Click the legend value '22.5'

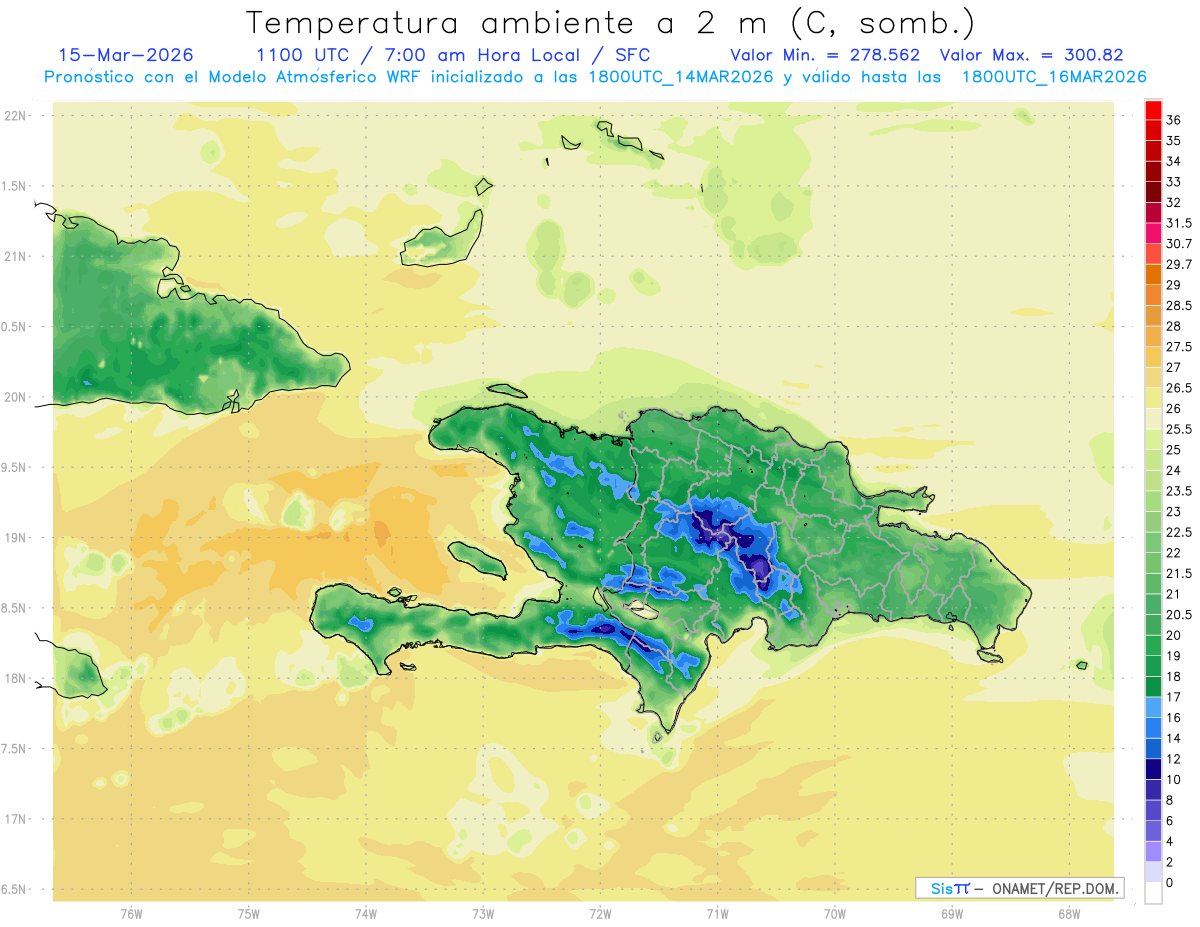1179,532
